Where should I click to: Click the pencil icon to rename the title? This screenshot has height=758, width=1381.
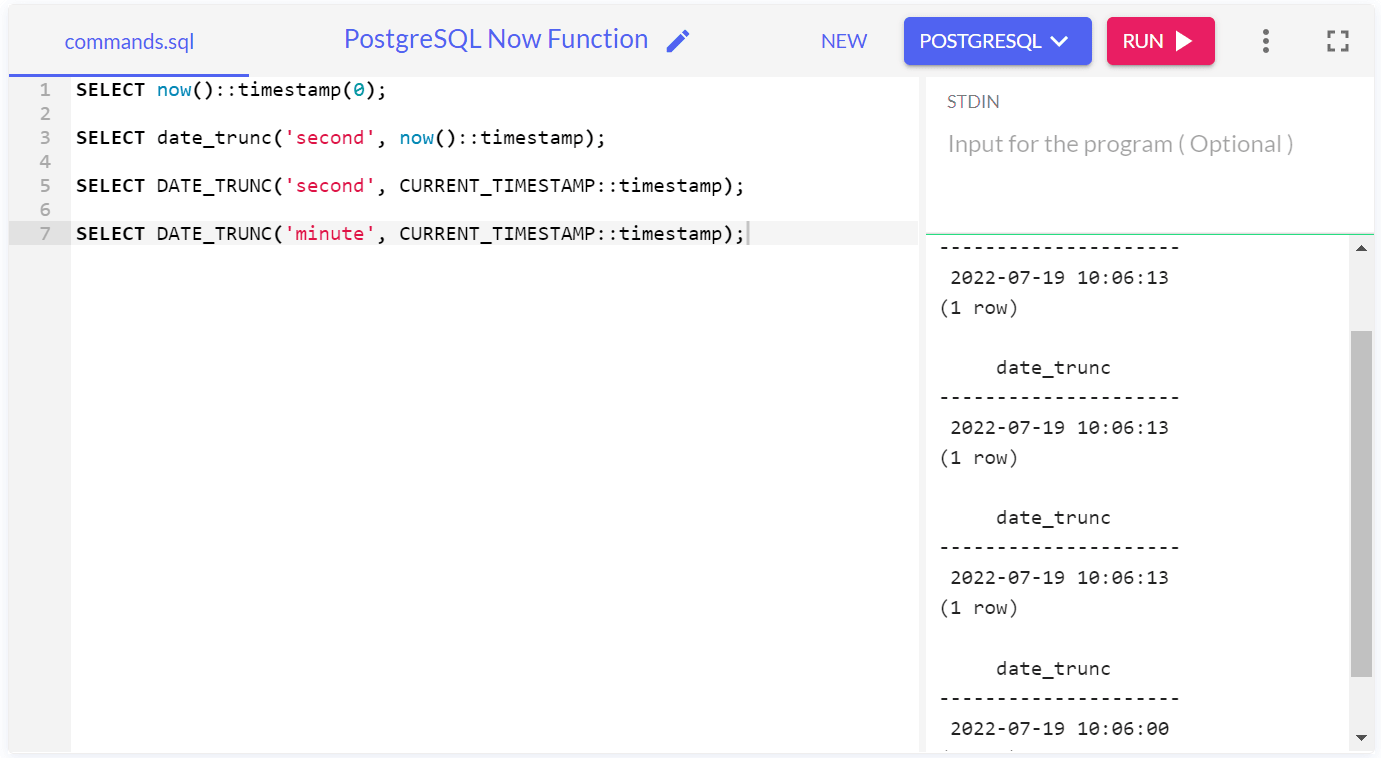pos(678,41)
